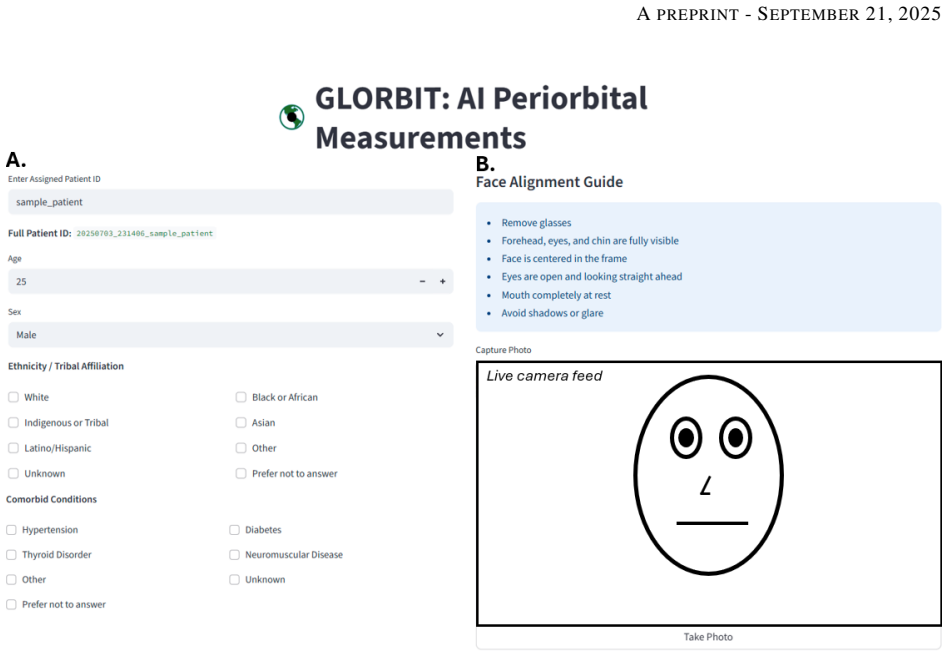Check the Asian ethnicity checkbox
Image resolution: width=948 pixels, height=656 pixels.
241,423
